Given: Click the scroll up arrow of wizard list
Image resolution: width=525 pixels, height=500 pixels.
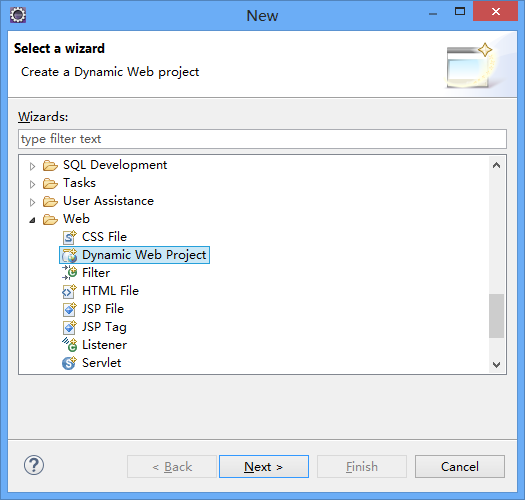Looking at the screenshot, I should 497,165.
